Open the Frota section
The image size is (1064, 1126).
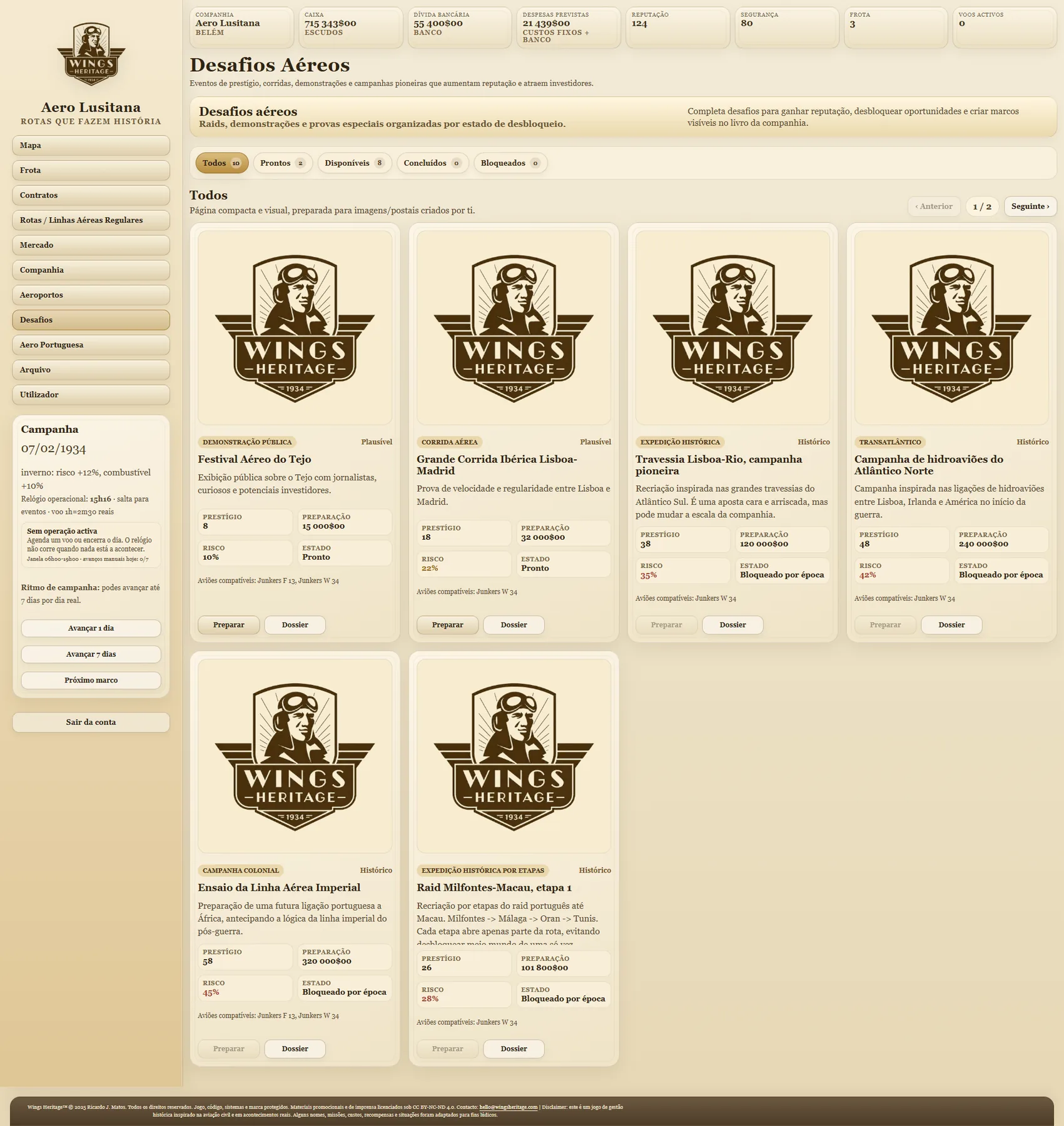(x=91, y=170)
